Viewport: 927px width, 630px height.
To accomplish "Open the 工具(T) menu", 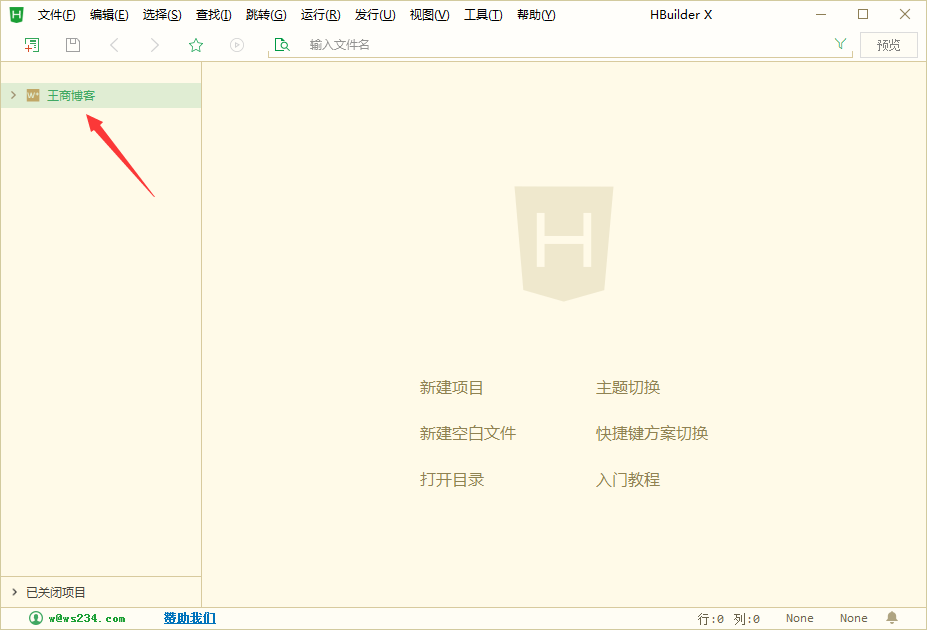I will point(483,15).
